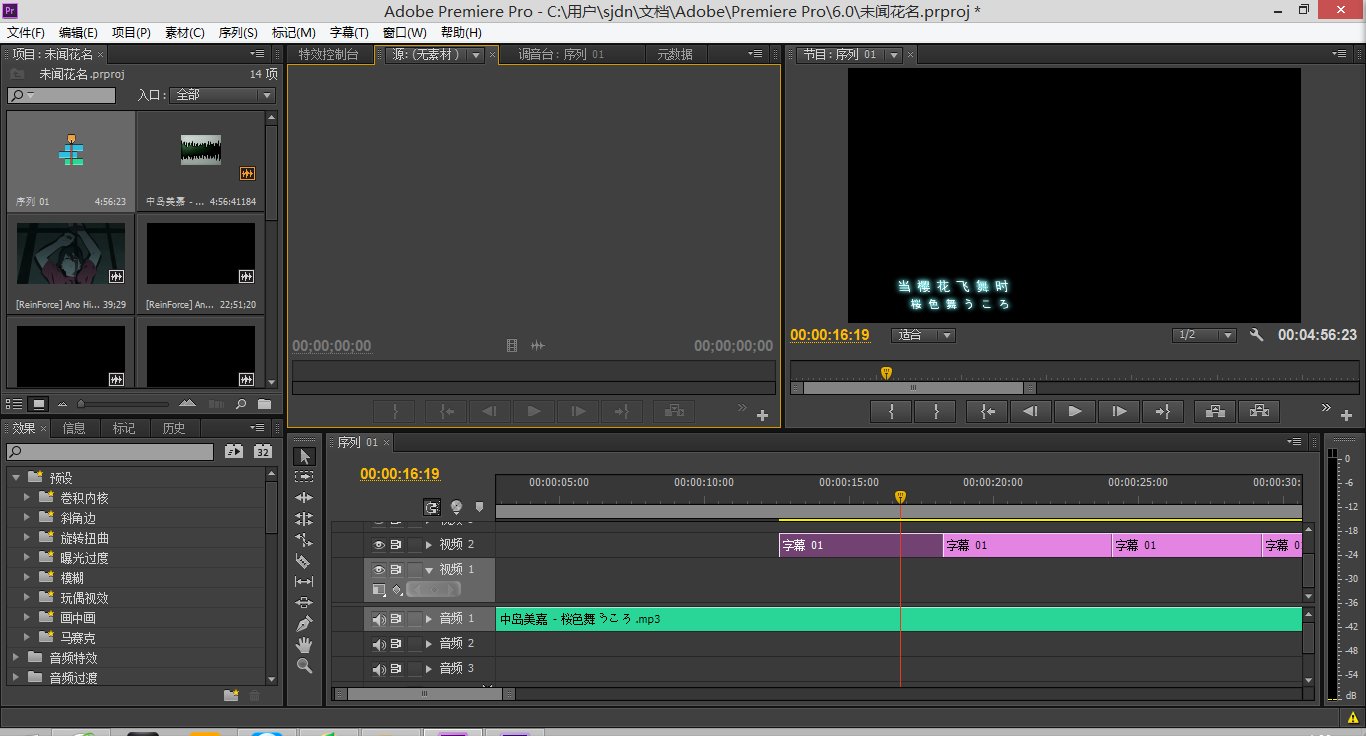Screen dimensions: 1366x736
Task: Switch to the 历史 tab
Action: pos(174,428)
